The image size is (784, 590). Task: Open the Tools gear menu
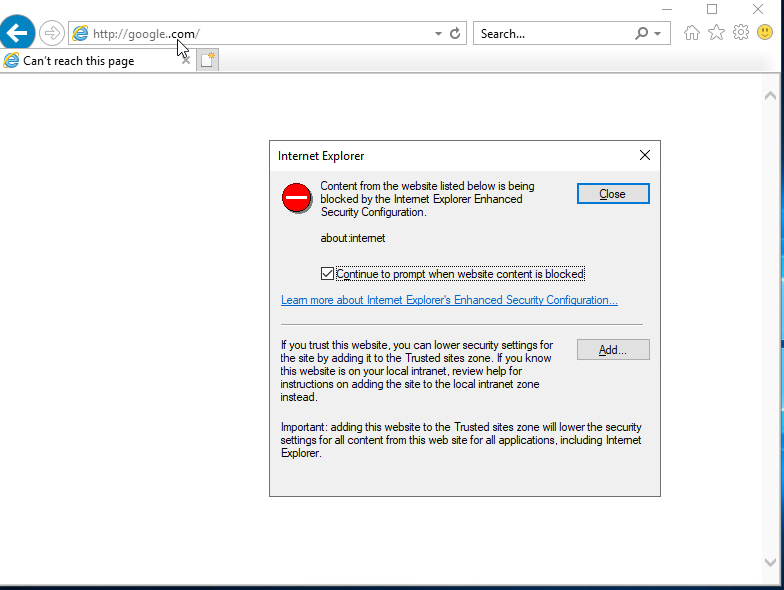[x=740, y=32]
